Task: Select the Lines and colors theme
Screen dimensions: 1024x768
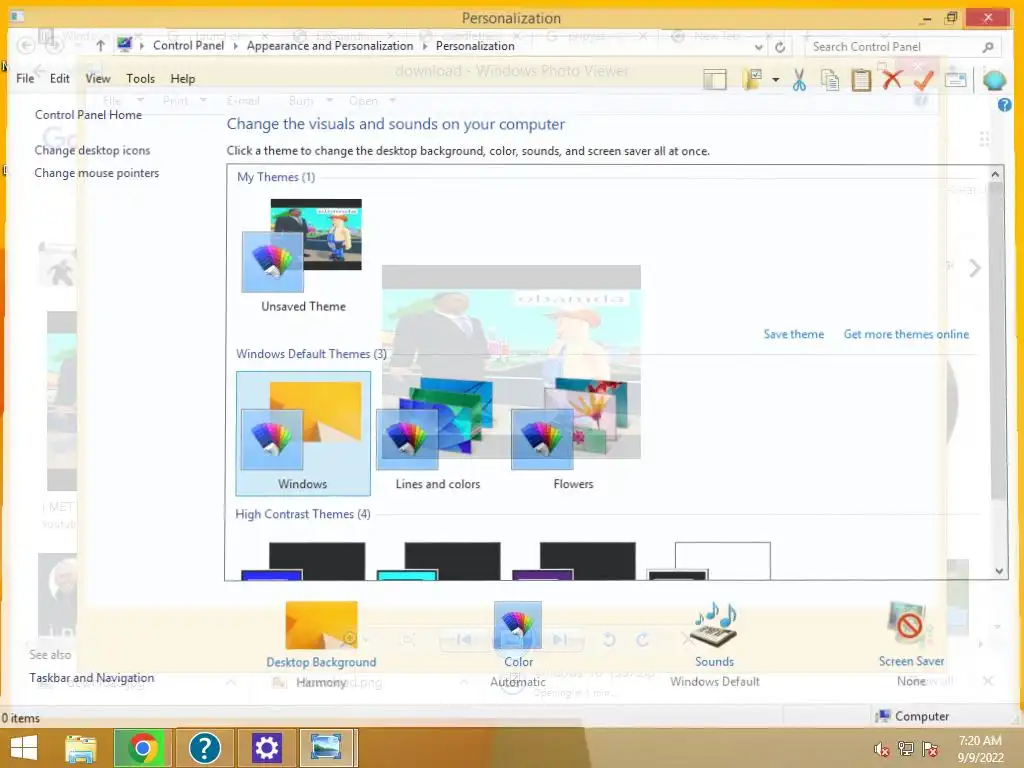Action: [x=438, y=433]
